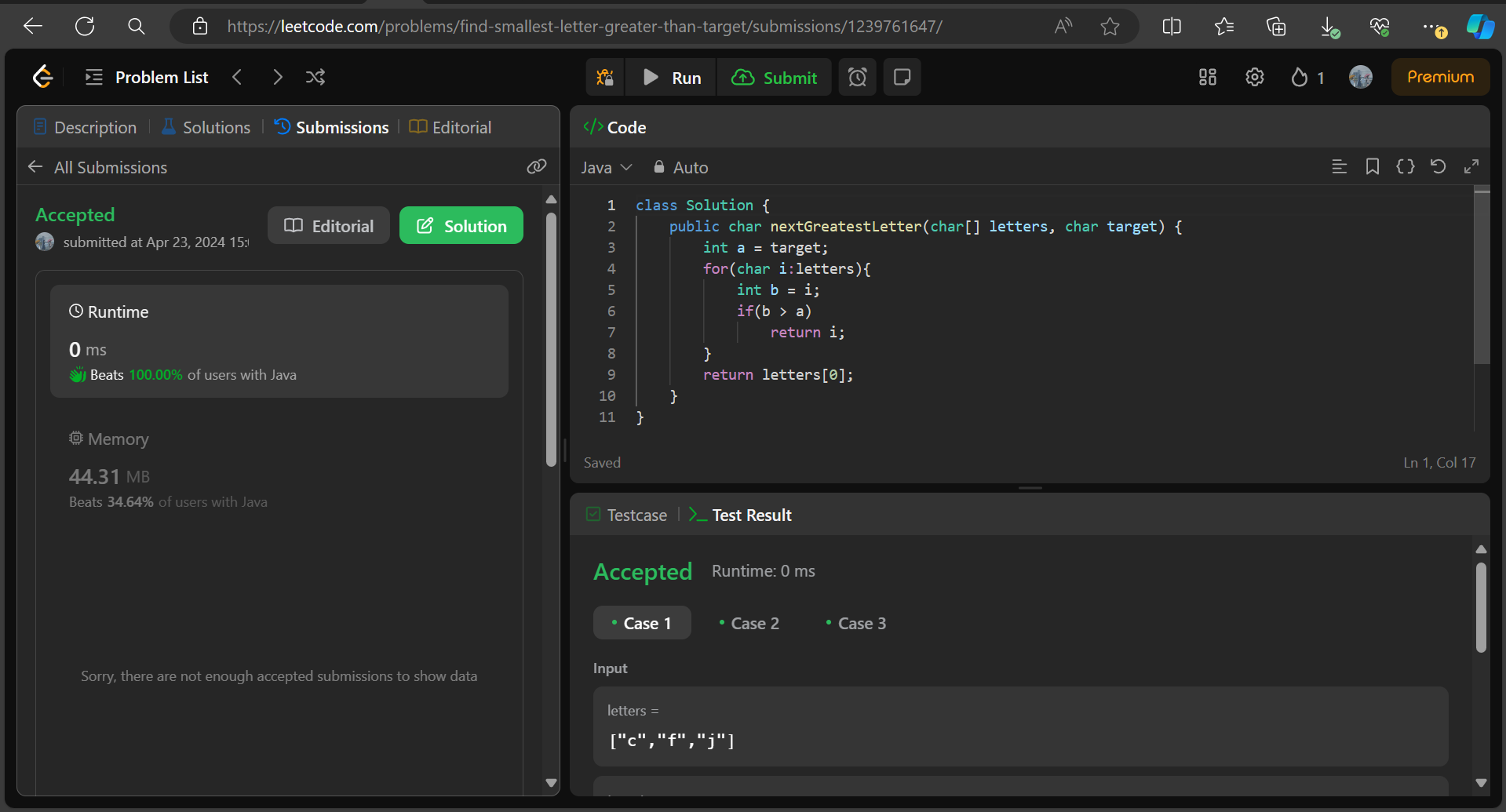Bookmark the code with bookmark icon
This screenshot has width=1506, height=812.
1372,166
